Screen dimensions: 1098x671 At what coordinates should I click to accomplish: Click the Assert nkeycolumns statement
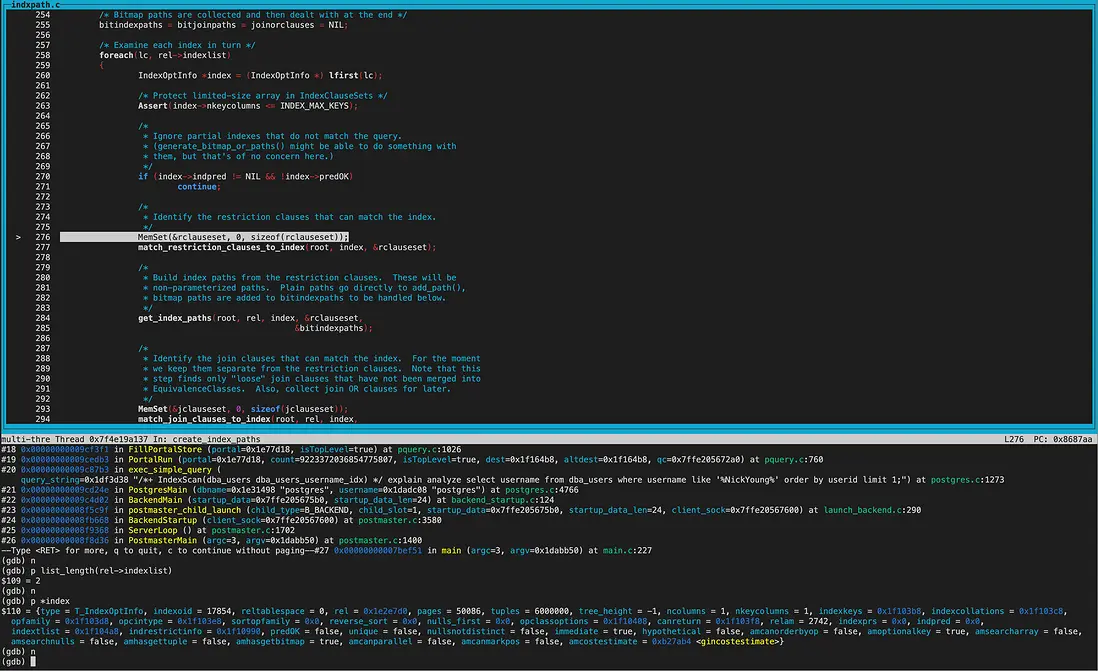coord(246,106)
